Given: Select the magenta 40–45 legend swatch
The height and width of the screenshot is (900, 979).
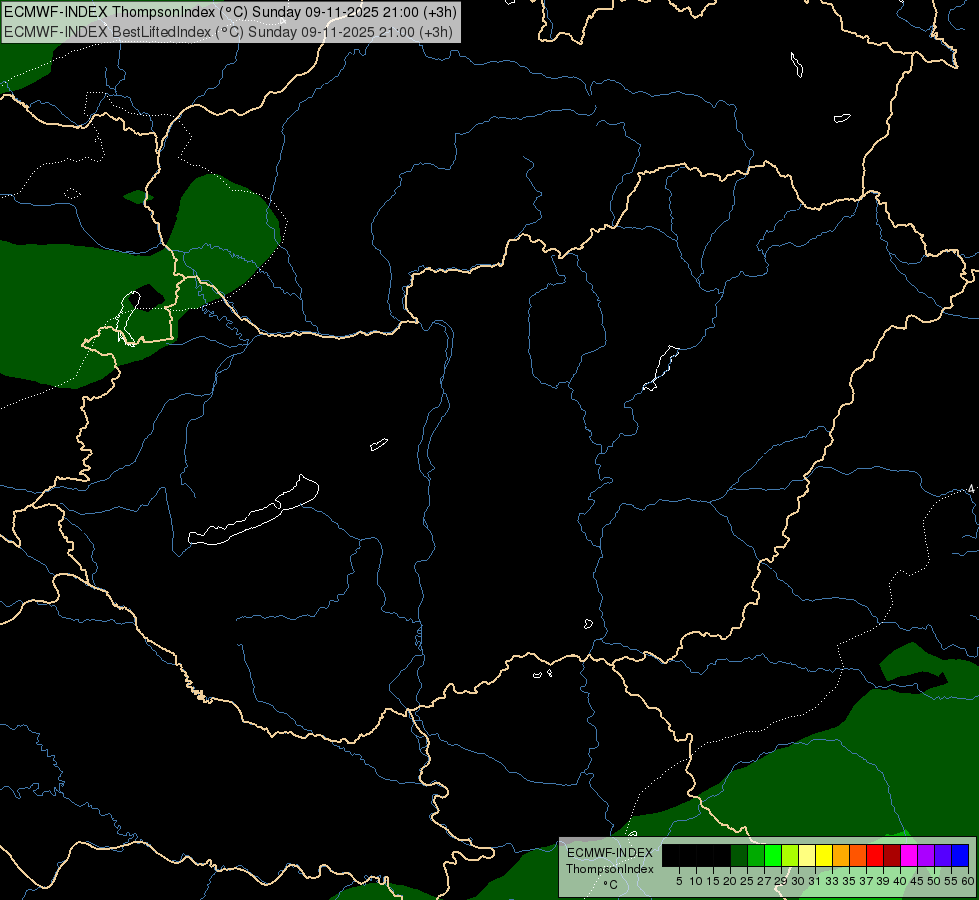Looking at the screenshot, I should pyautogui.click(x=909, y=855).
